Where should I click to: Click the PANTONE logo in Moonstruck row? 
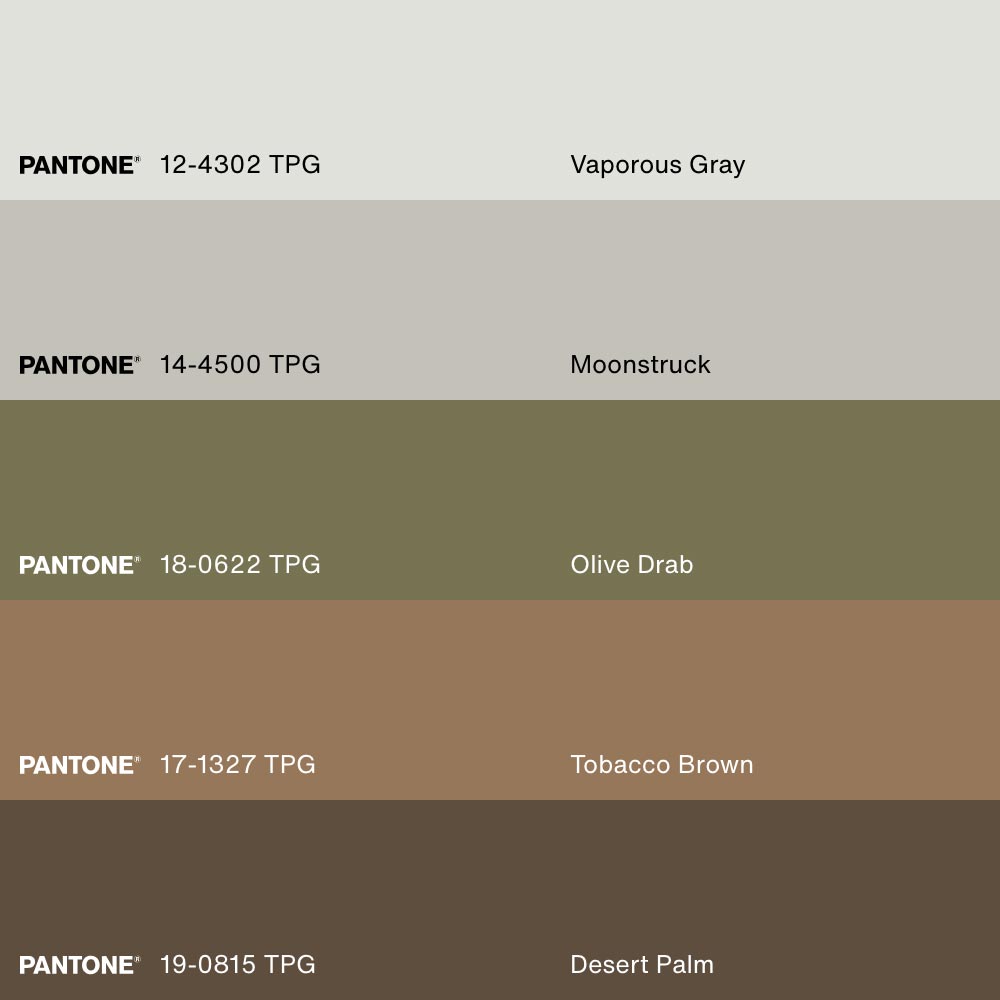click(79, 365)
